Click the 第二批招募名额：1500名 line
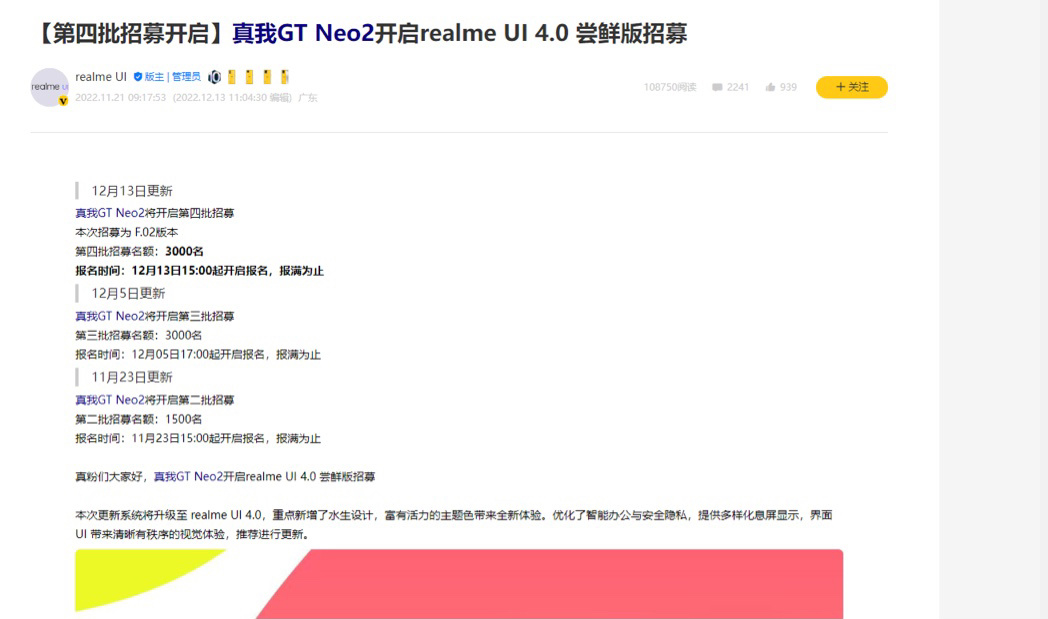 pyautogui.click(x=138, y=420)
